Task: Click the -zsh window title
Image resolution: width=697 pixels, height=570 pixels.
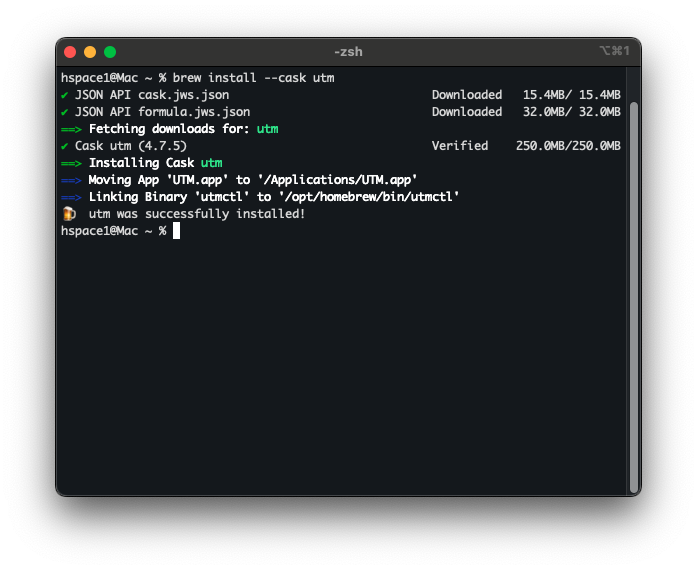Action: pos(348,52)
